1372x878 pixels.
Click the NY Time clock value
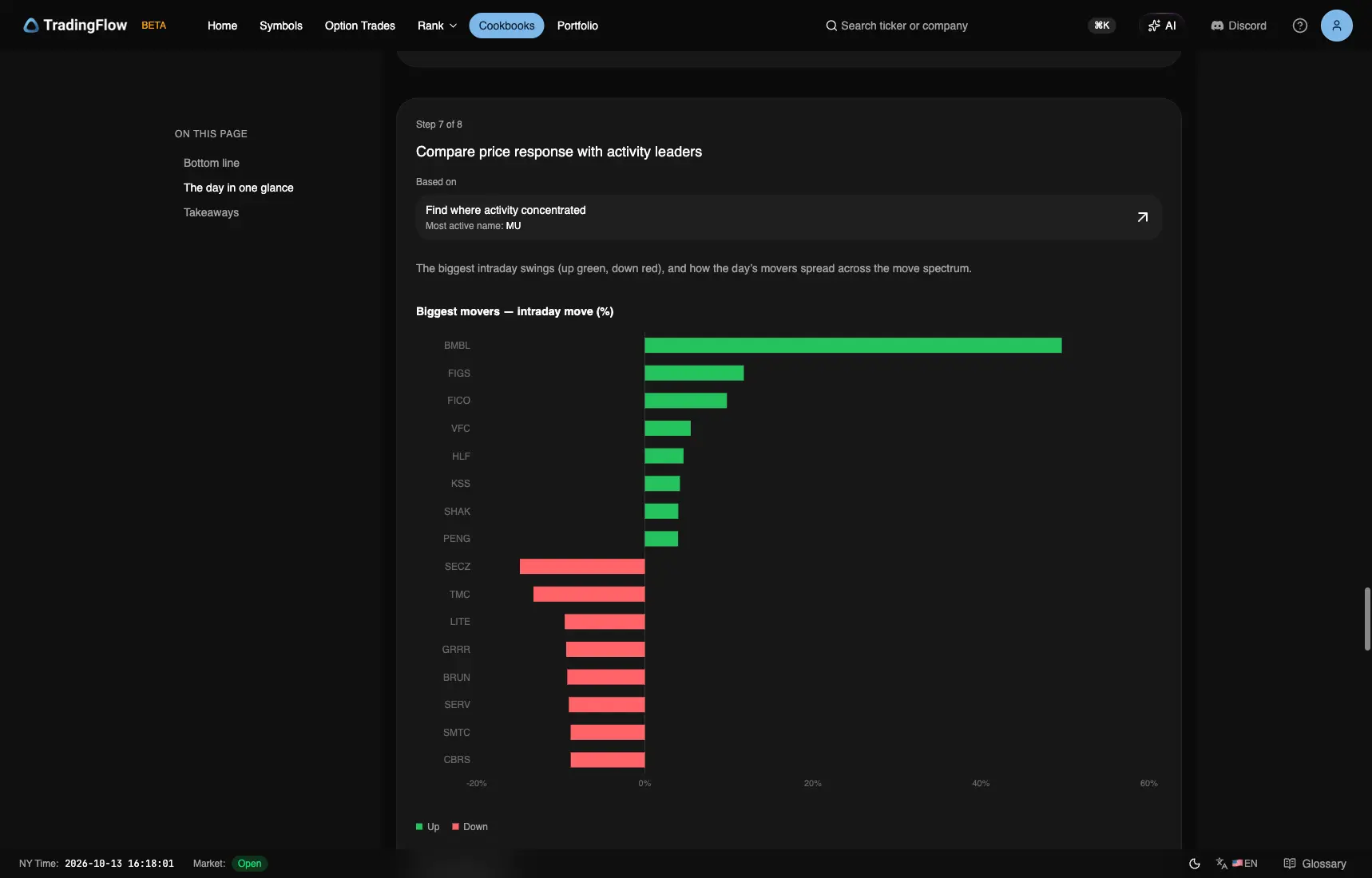(119, 864)
